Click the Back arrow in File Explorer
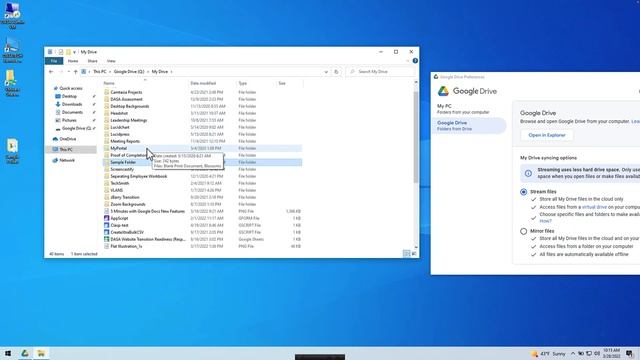The image size is (640, 360). click(x=51, y=72)
